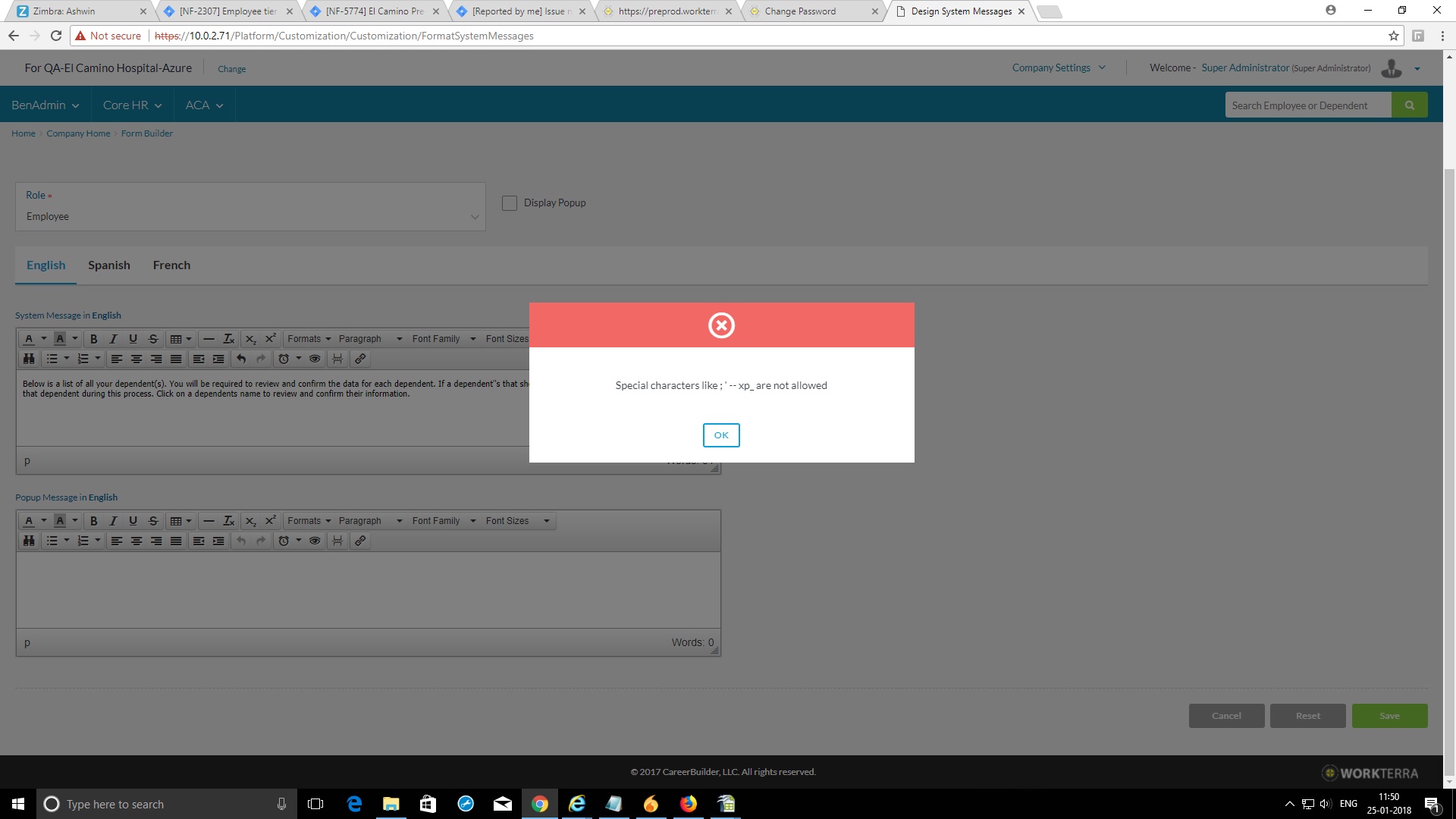
Task: Click italic in the System Message editor toolbar
Action: point(113,339)
